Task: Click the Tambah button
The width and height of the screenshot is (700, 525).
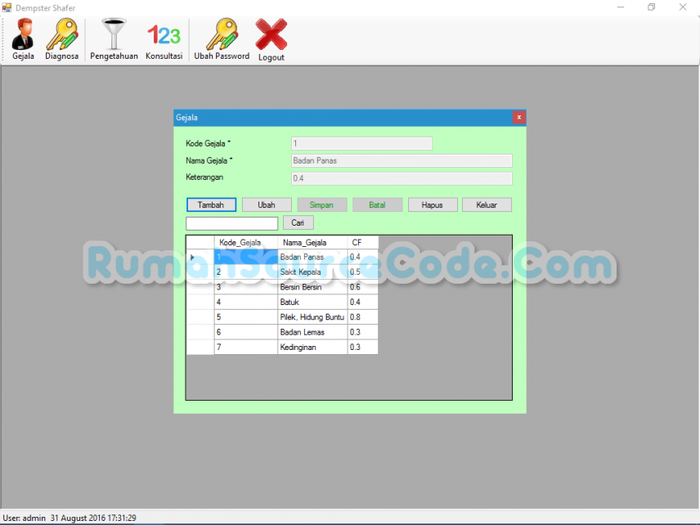Action: [x=211, y=205]
